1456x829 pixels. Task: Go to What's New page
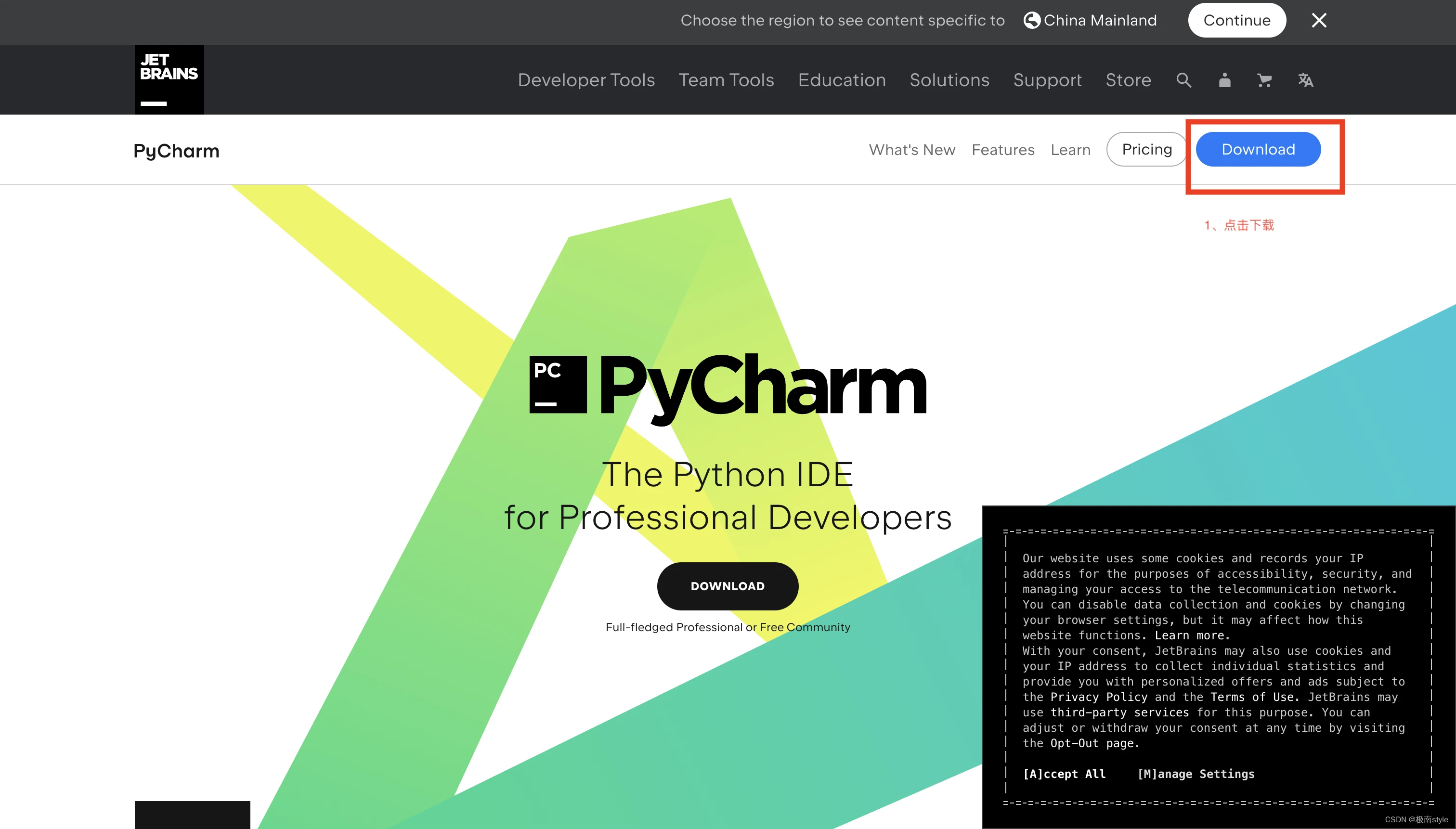[x=911, y=150]
